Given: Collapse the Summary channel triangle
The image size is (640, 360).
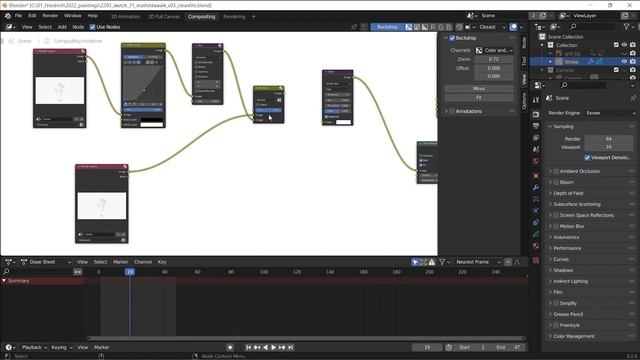Looking at the screenshot, I should coord(4,281).
